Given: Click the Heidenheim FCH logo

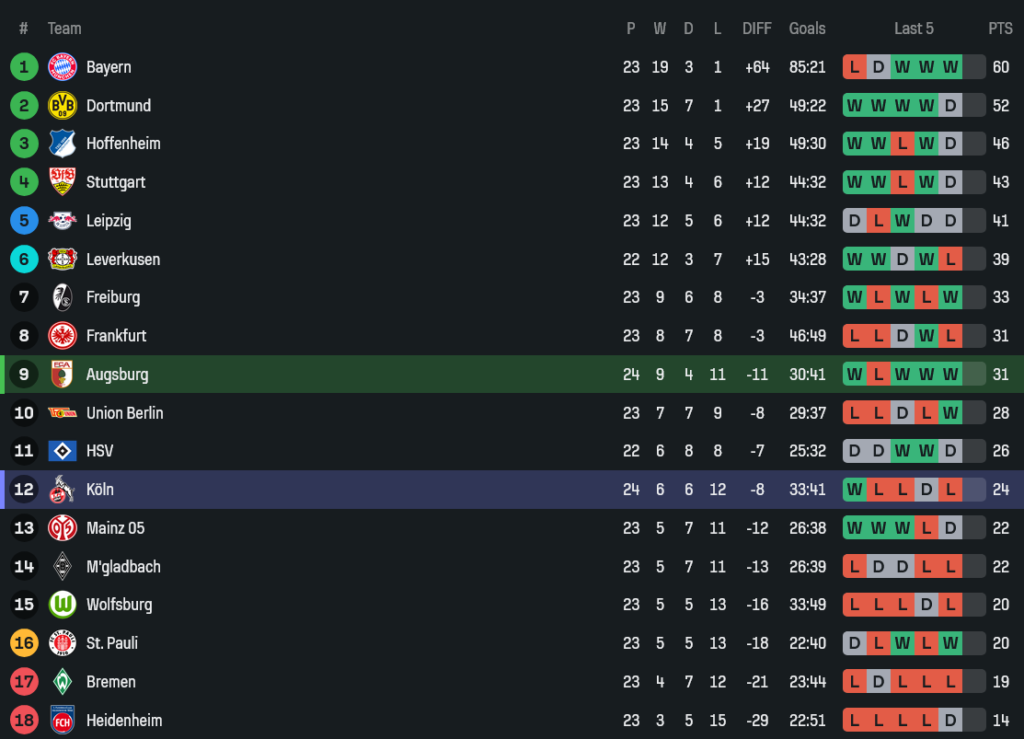Looking at the screenshot, I should [x=62, y=720].
